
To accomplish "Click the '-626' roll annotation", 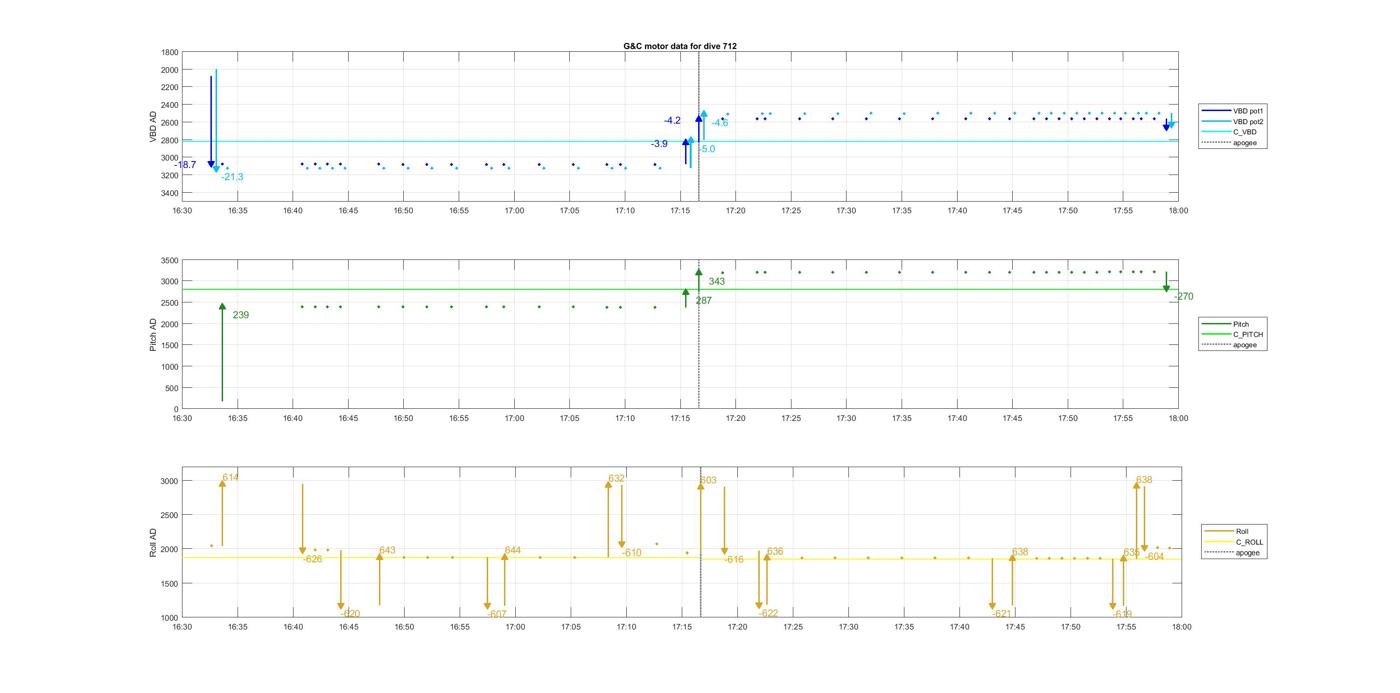I will (313, 559).
